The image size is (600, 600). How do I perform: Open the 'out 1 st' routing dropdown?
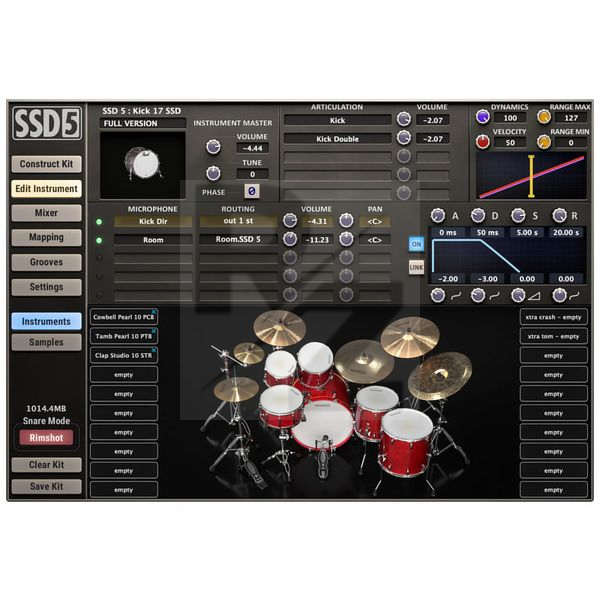pos(238,221)
